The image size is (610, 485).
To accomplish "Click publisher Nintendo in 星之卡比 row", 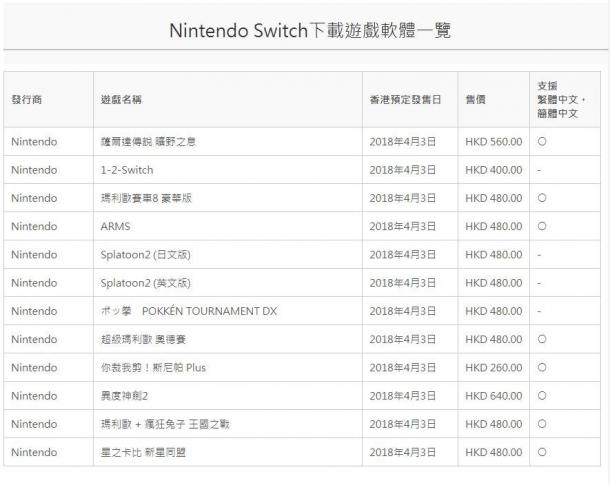I will coord(34,452).
